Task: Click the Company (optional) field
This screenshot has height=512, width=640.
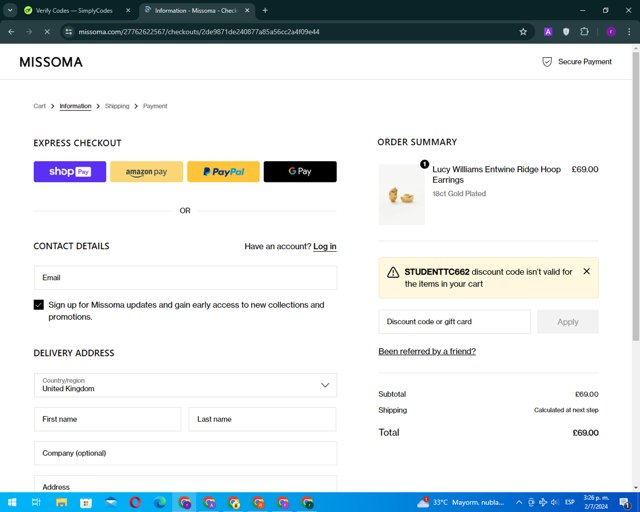Action: [185, 453]
